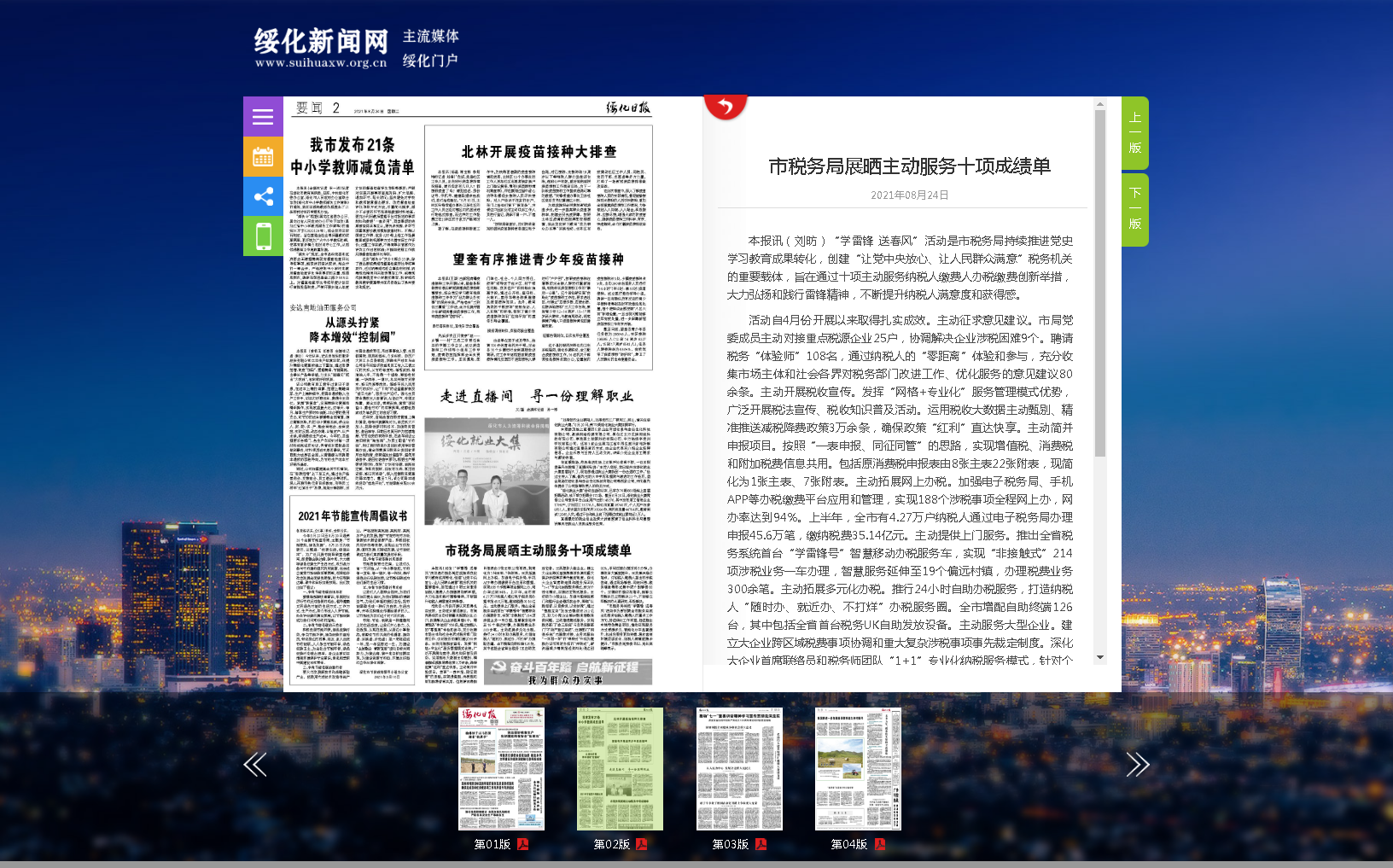This screenshot has height=868, width=1393.
Task: Go to previous page with 上一版 tab
Action: [x=1134, y=133]
